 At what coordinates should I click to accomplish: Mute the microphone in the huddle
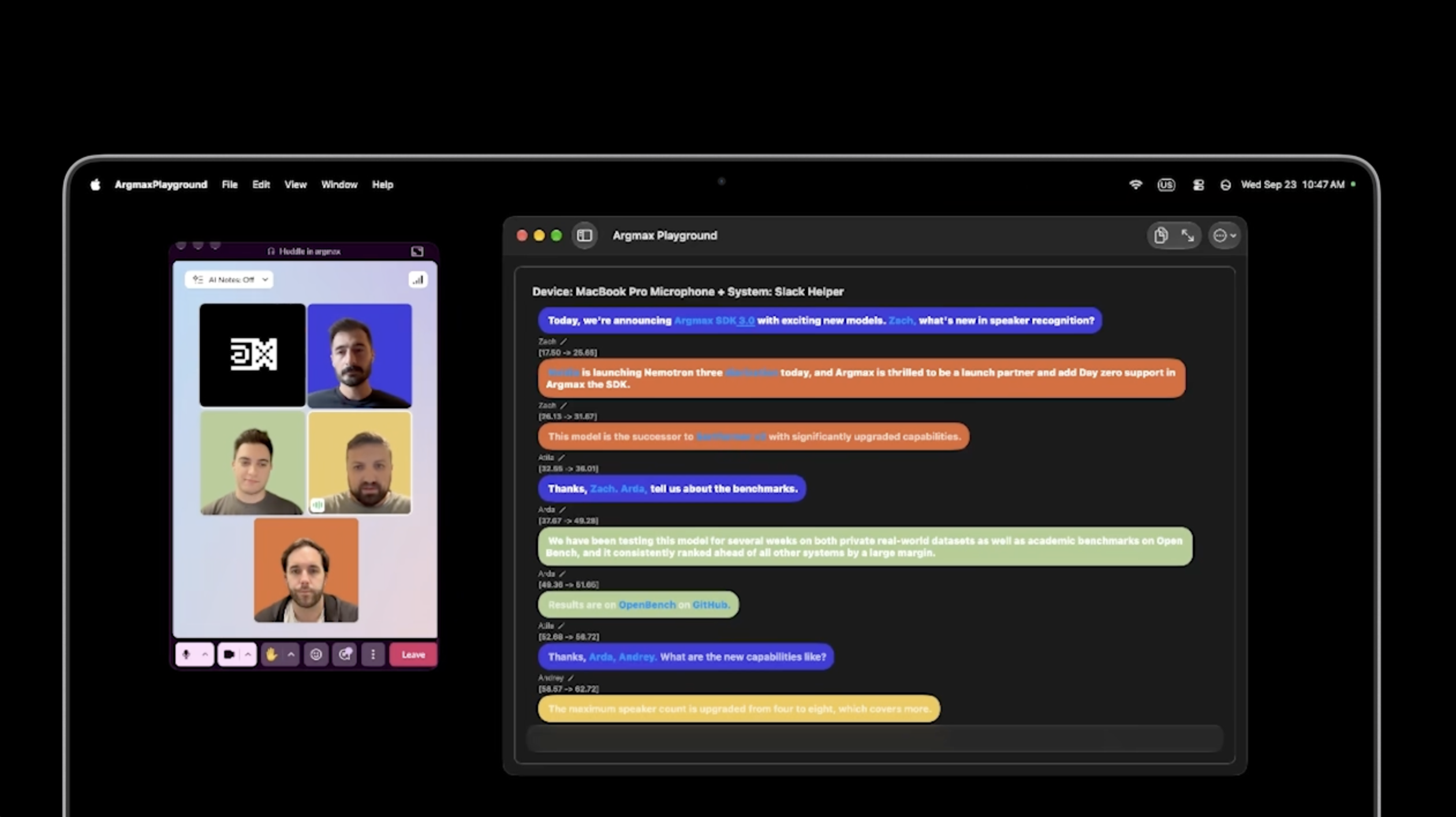point(186,654)
